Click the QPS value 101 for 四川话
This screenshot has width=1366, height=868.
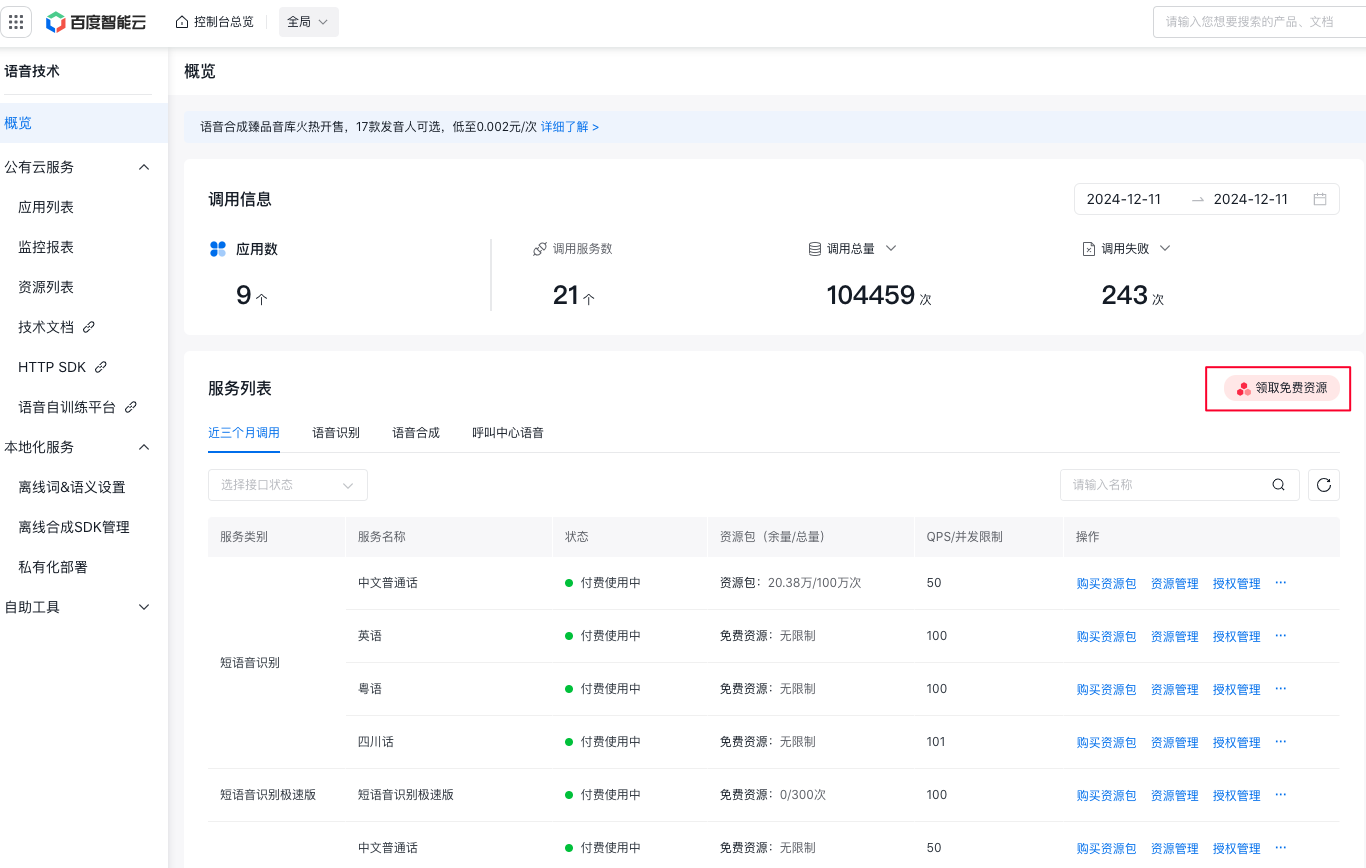pos(936,741)
